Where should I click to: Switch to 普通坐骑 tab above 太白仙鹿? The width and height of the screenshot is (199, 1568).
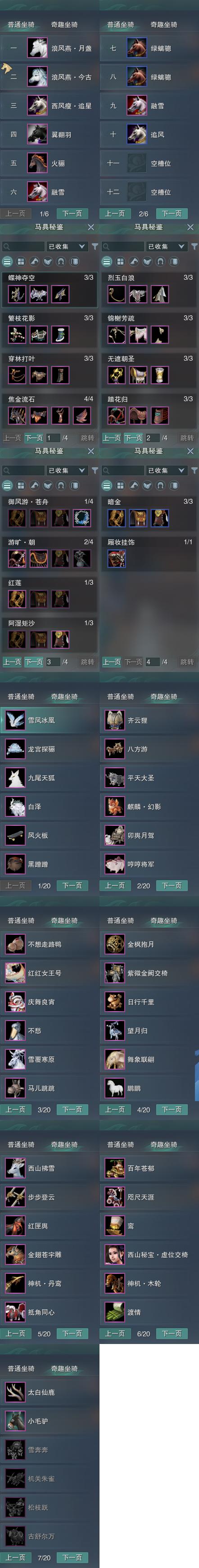[x=21, y=1368]
